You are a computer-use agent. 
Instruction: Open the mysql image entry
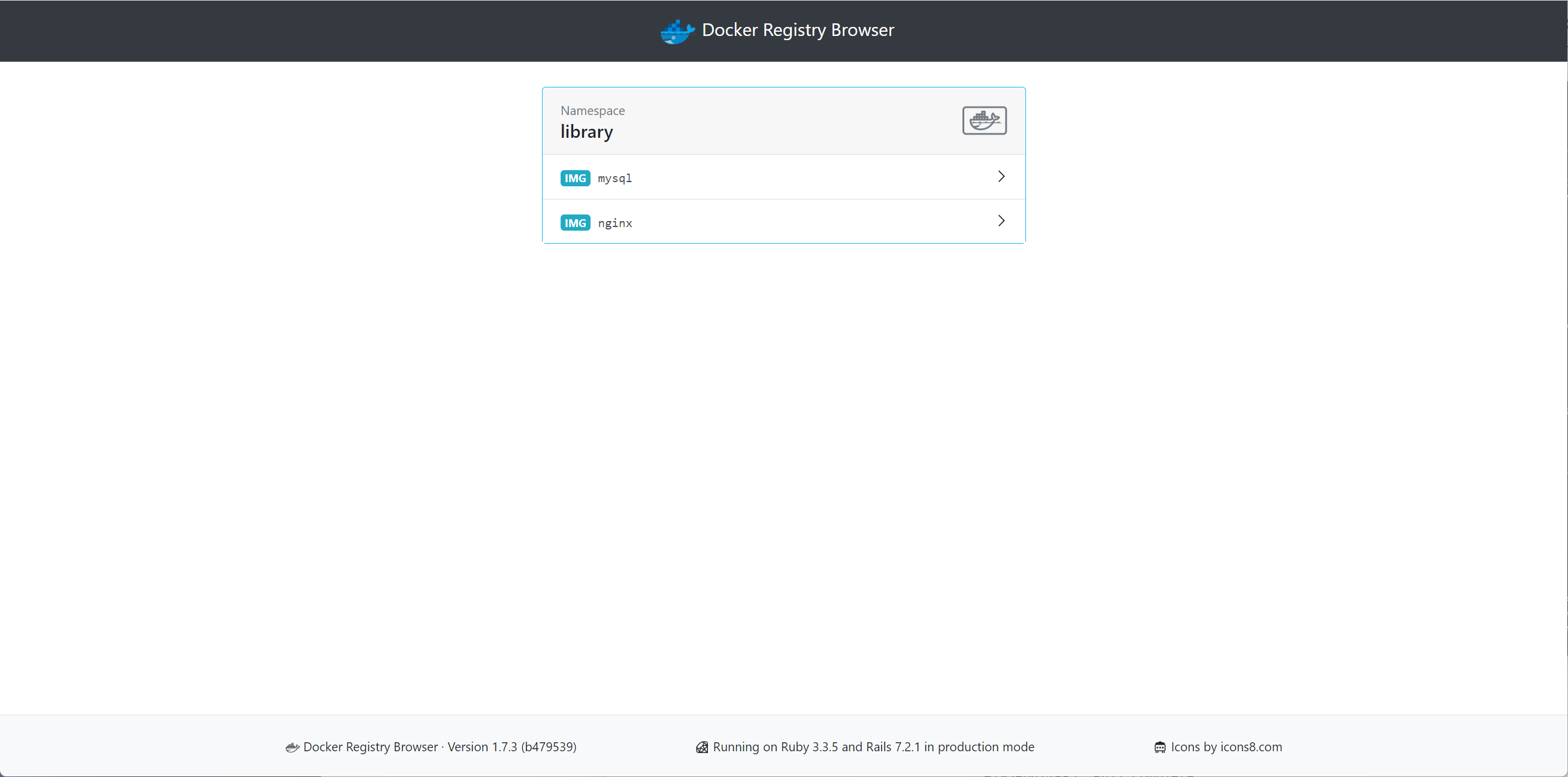pyautogui.click(x=783, y=177)
